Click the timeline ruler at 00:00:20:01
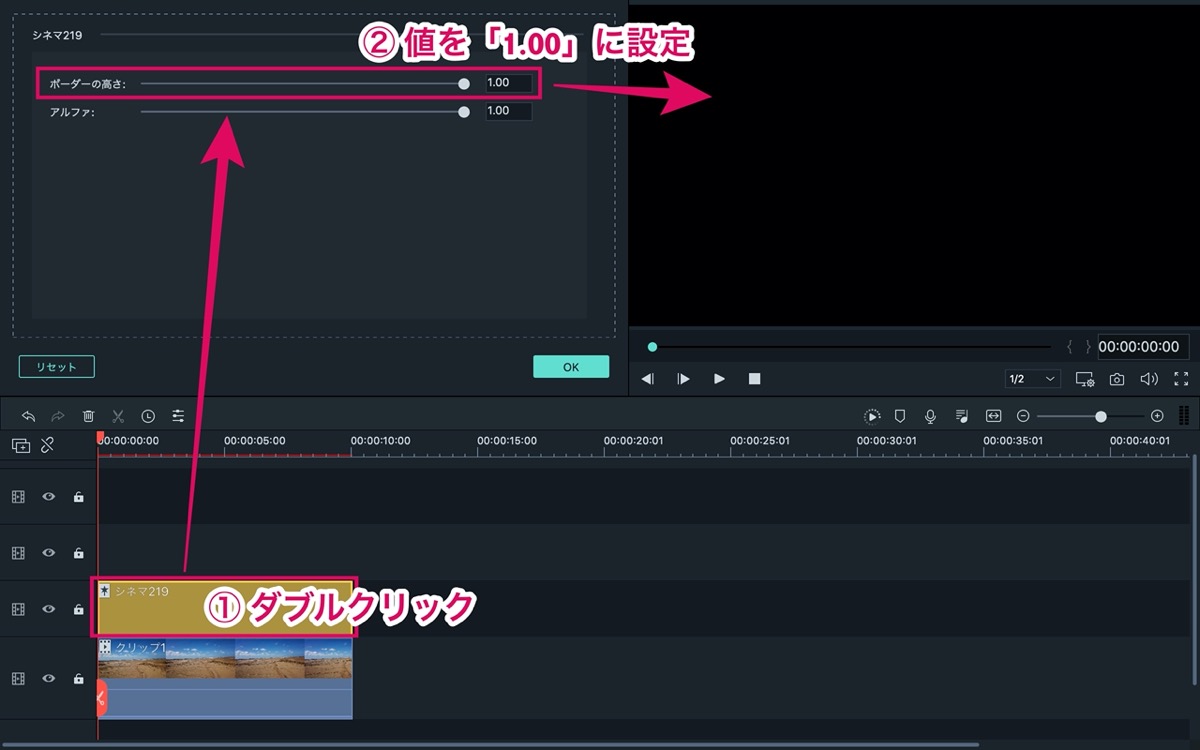The image size is (1200, 750). [634, 440]
